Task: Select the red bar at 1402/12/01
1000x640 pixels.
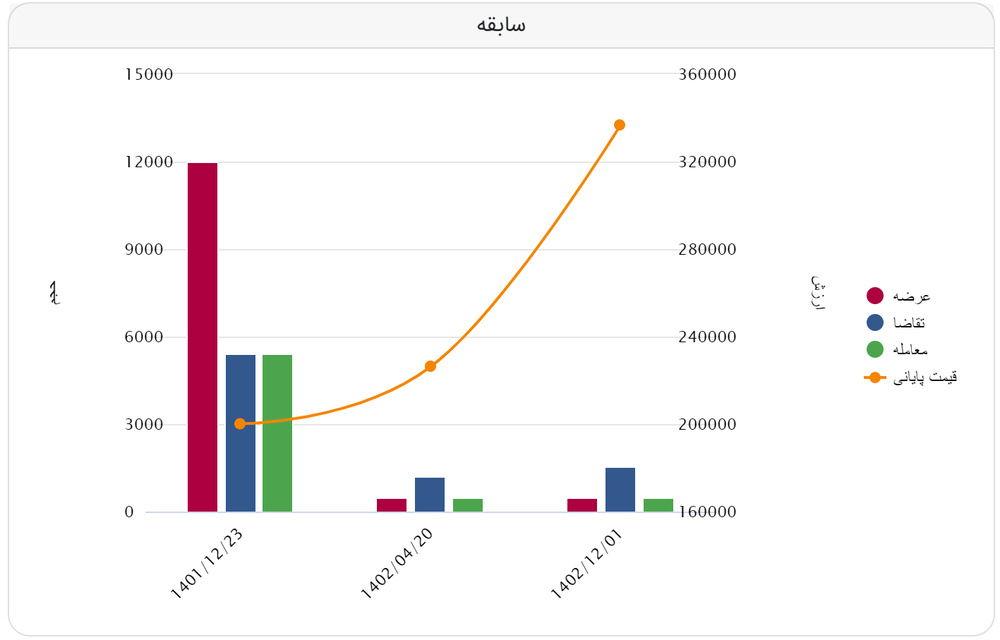Action: 582,505
